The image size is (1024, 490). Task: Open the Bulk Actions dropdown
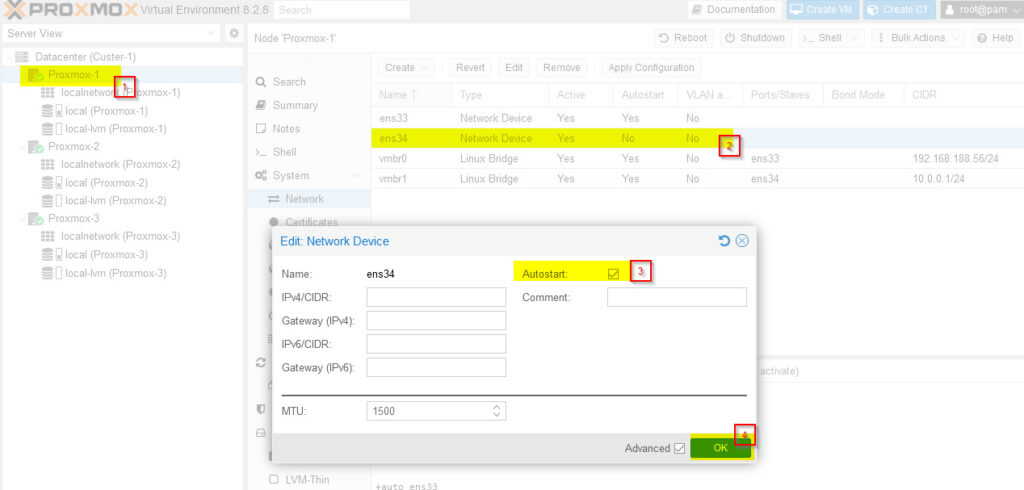[x=918, y=38]
